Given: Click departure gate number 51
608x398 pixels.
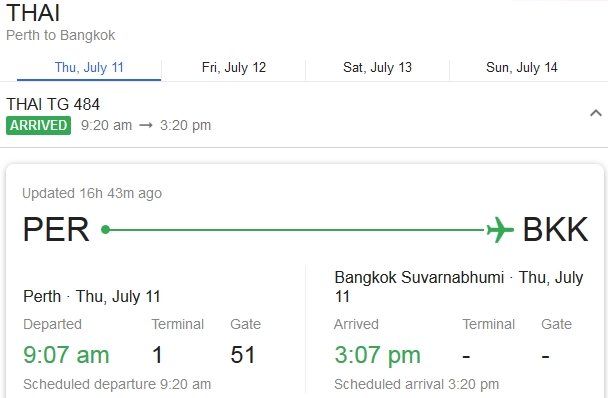Looking at the screenshot, I should (243, 355).
